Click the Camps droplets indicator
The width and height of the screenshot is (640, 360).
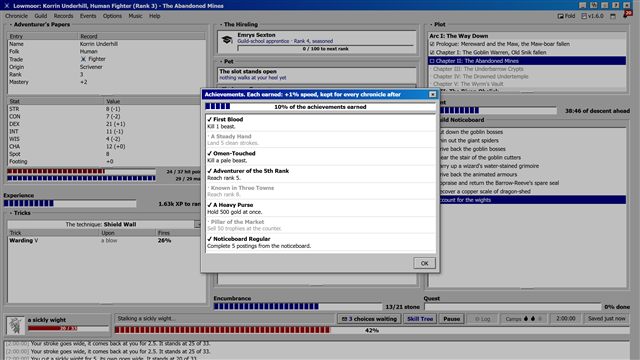(x=524, y=319)
